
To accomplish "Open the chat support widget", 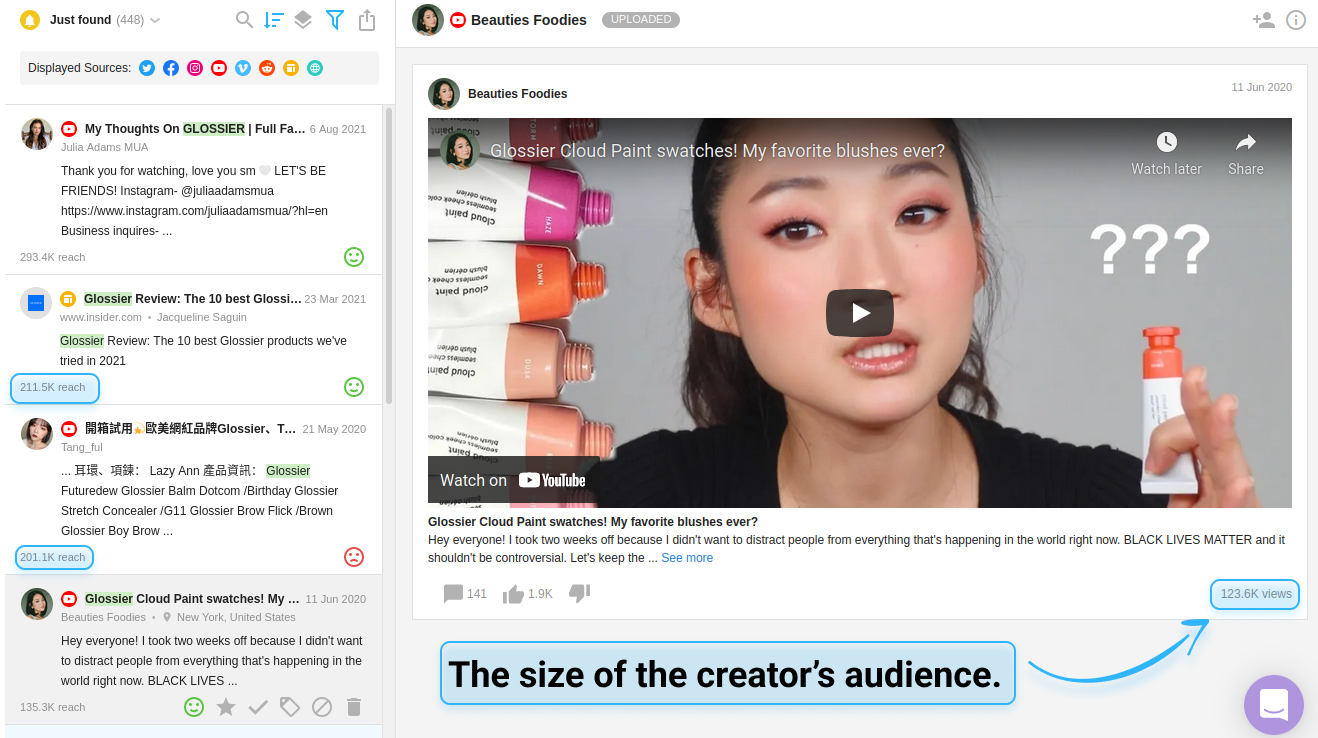I will point(1274,705).
